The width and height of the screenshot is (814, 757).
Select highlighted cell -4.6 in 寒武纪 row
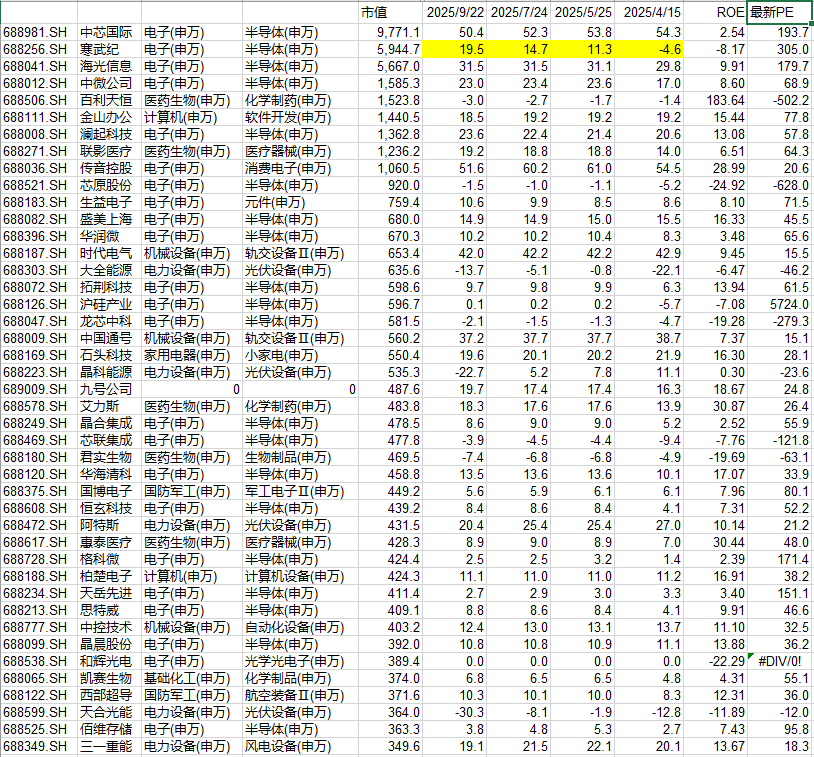pyautogui.click(x=649, y=49)
